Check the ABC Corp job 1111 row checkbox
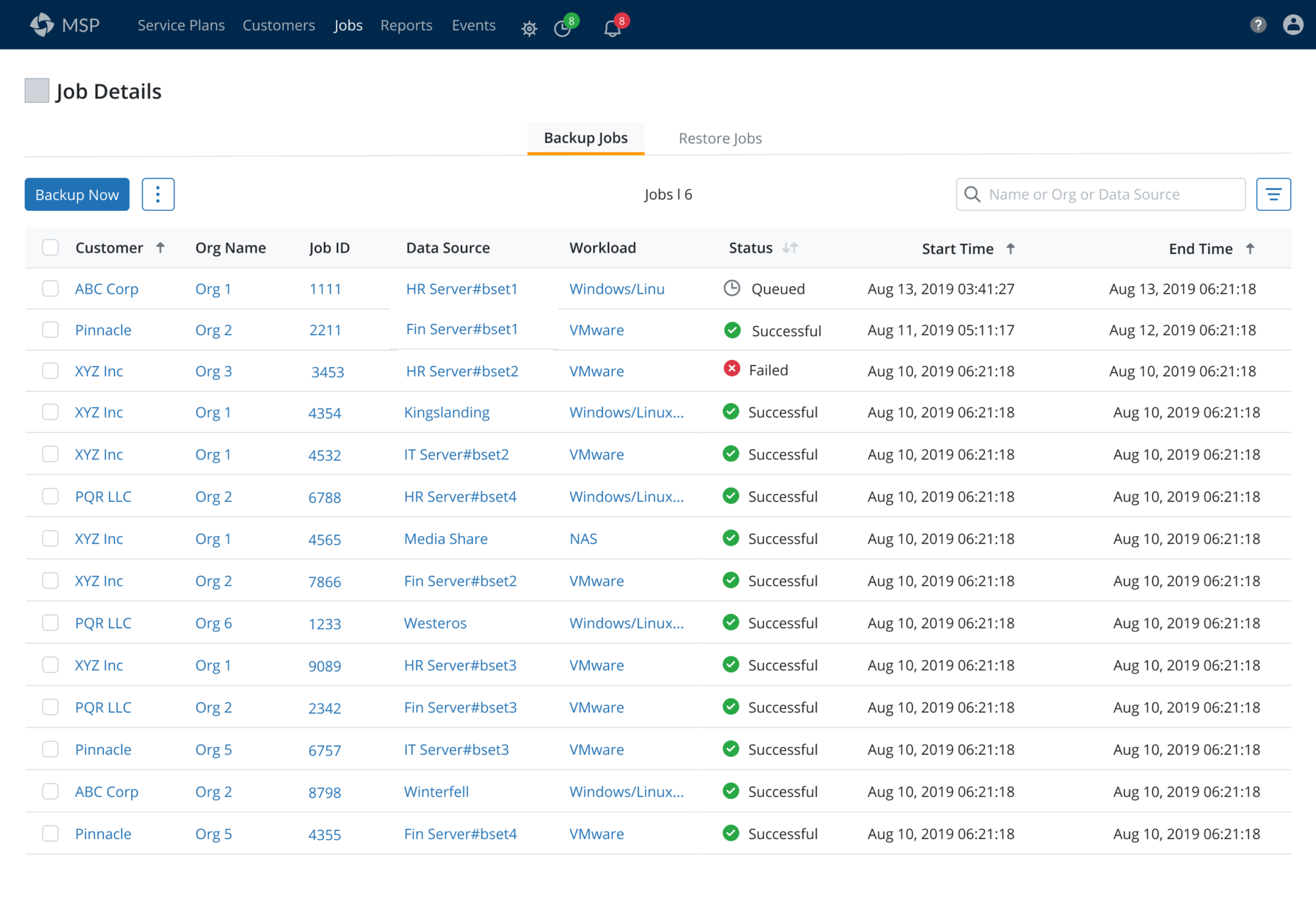This screenshot has height=909, width=1316. [50, 289]
